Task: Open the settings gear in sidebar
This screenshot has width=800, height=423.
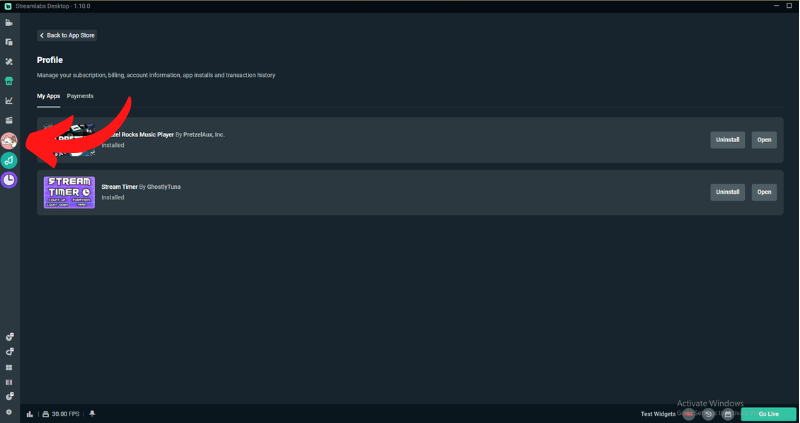Action: click(9, 412)
